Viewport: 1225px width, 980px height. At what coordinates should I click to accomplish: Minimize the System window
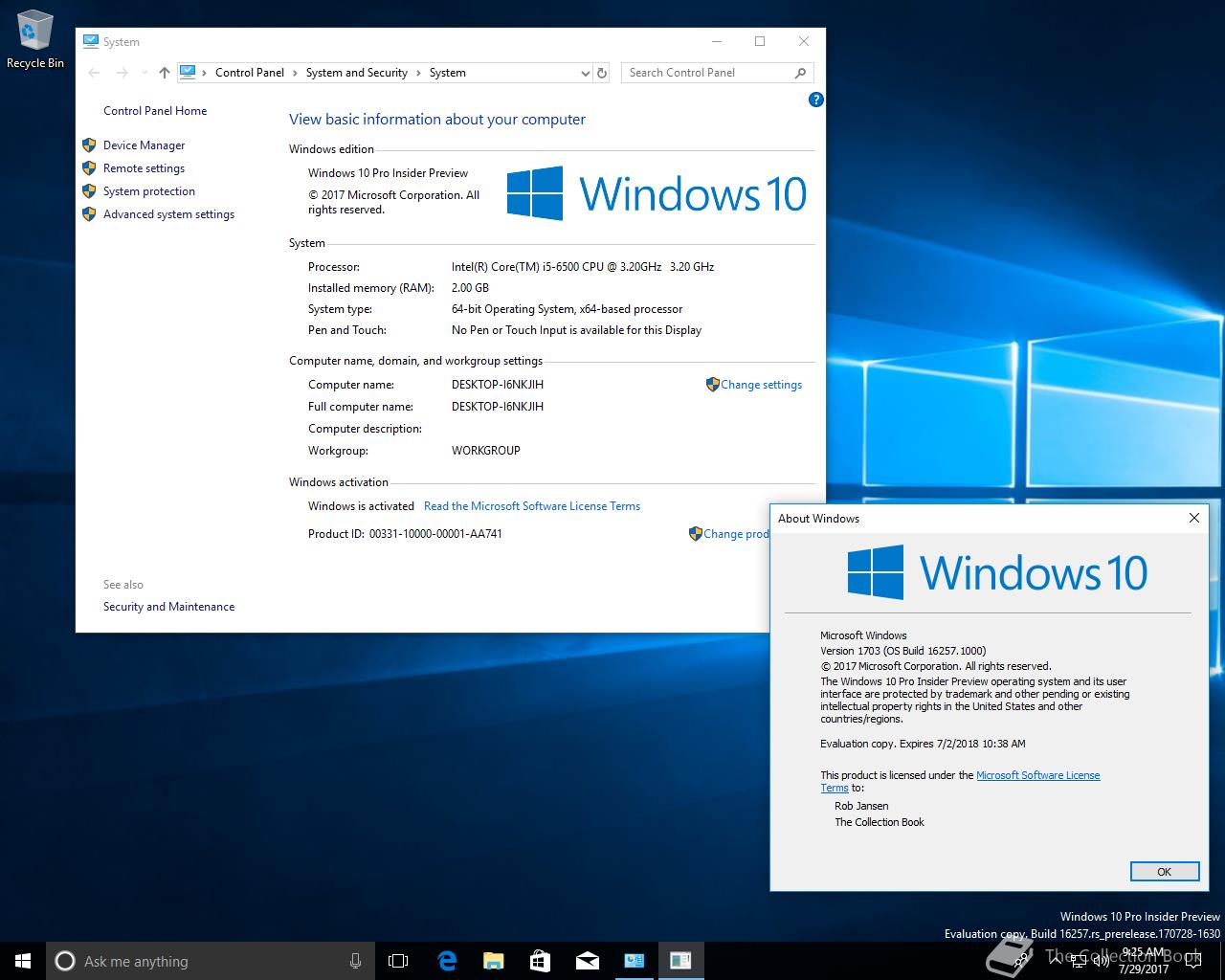pos(716,41)
